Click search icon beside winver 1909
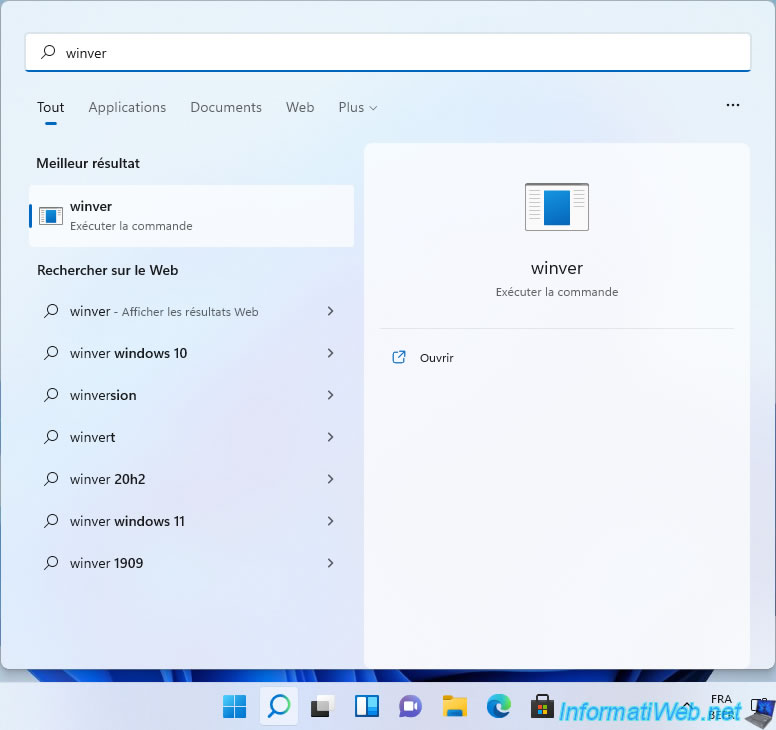The height and width of the screenshot is (730, 776). [x=51, y=563]
